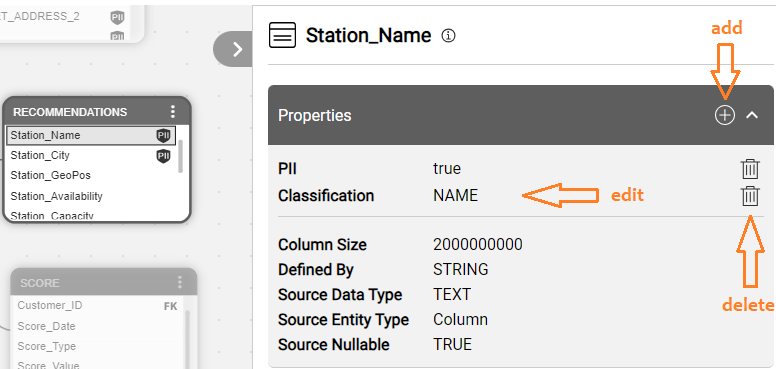Collapse the Properties section chevron
Screen dimensions: 776x369
752,115
